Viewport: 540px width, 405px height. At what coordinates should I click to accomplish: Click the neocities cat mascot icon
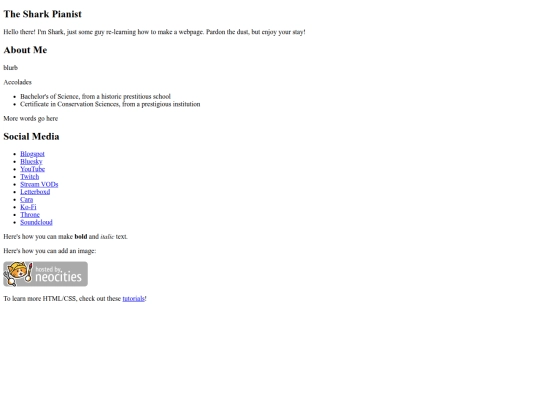click(x=18, y=274)
